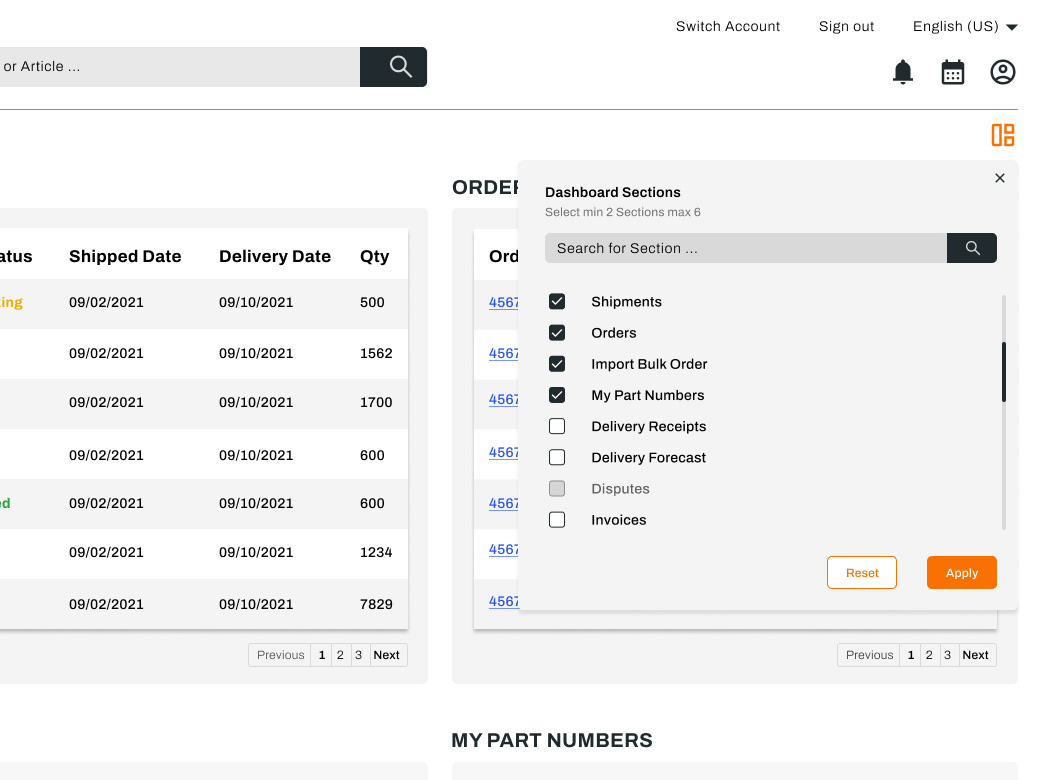Click the sections list scrollbar thumb
The image size is (1041, 780).
tap(1004, 372)
